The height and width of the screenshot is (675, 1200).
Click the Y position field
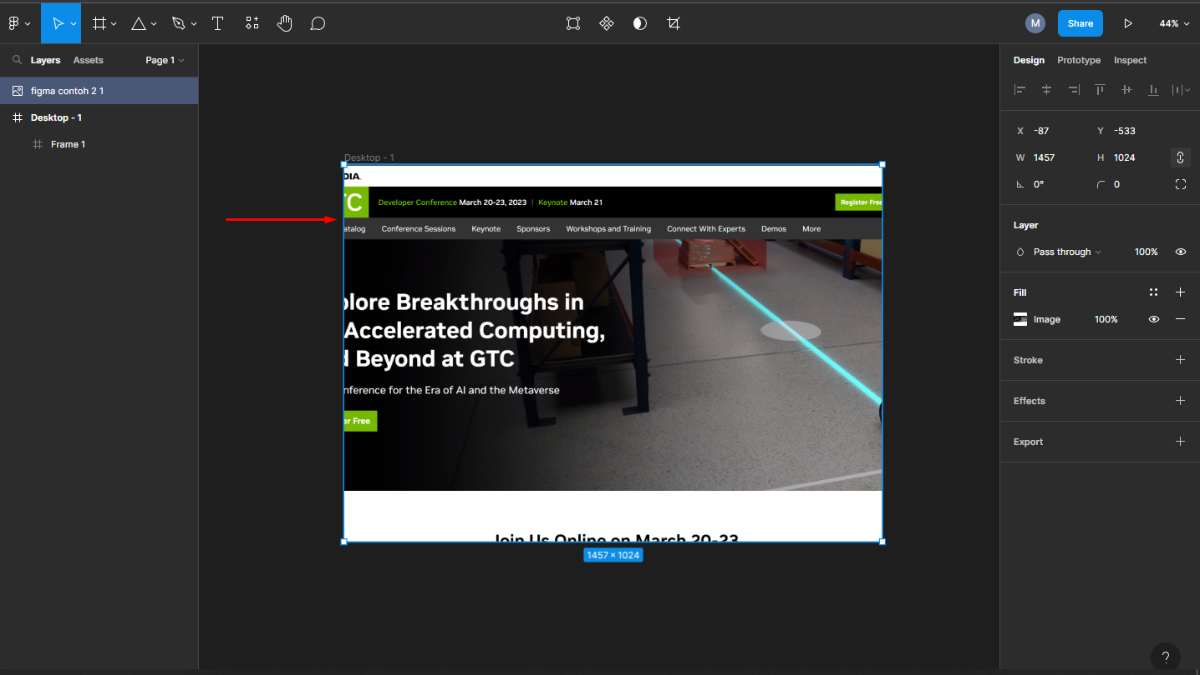click(1130, 130)
